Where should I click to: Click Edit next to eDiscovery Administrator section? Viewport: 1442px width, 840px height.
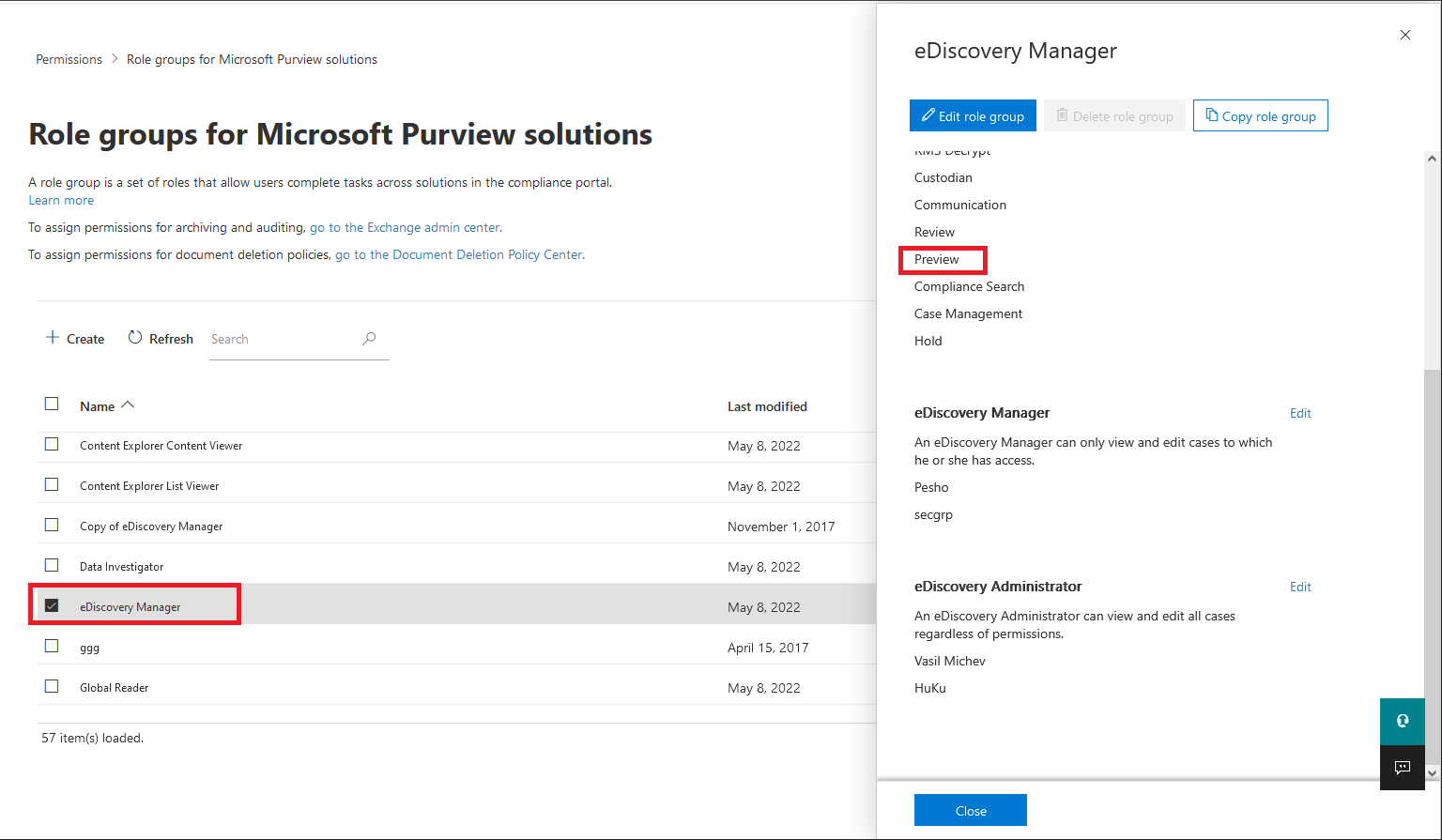tap(1300, 587)
